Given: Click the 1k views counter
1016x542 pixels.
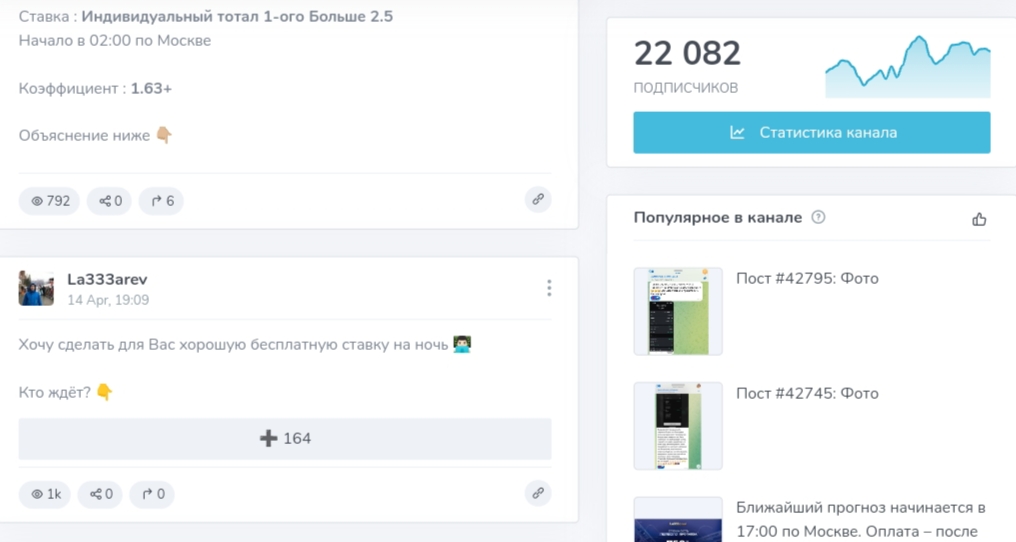Looking at the screenshot, I should click(x=45, y=494).
